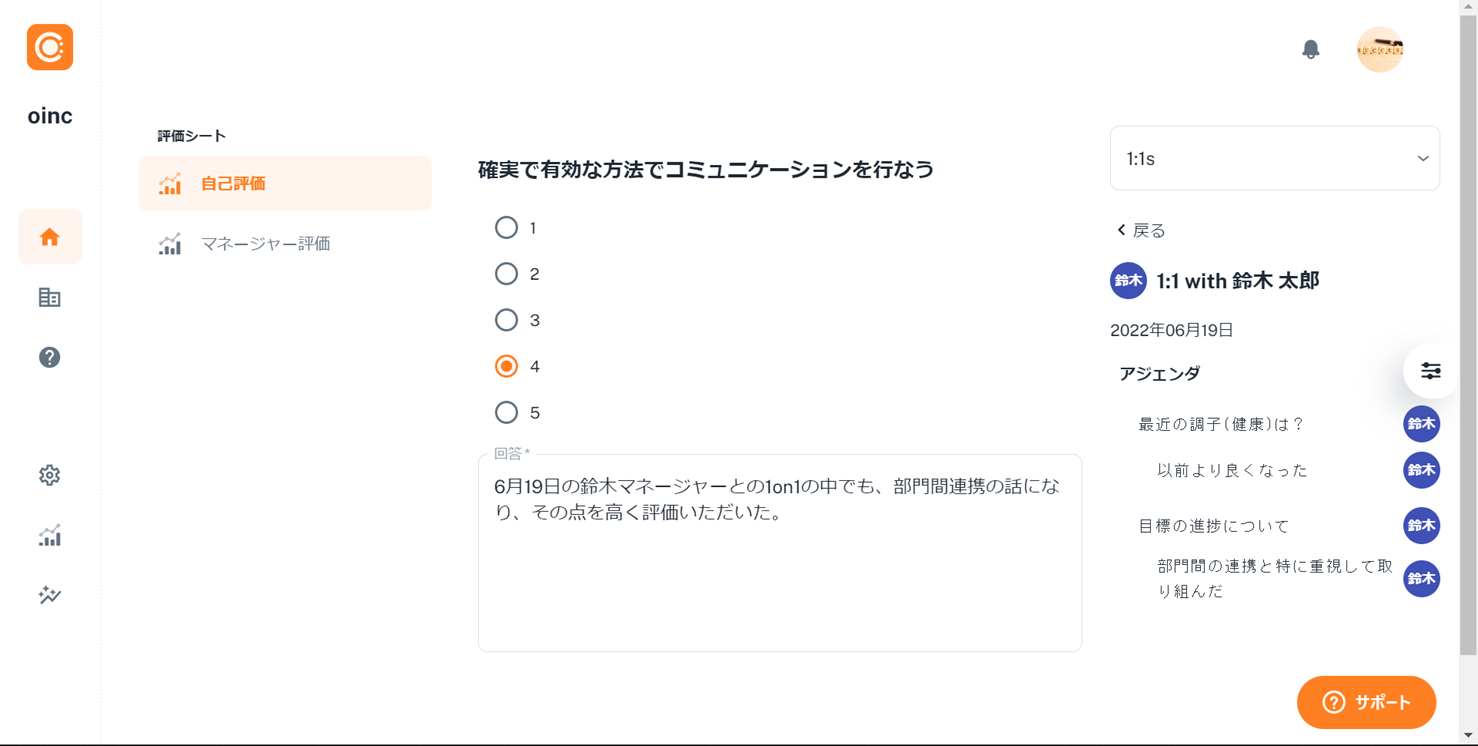Select rating 5 radio button
The width and height of the screenshot is (1478, 746).
tap(506, 412)
